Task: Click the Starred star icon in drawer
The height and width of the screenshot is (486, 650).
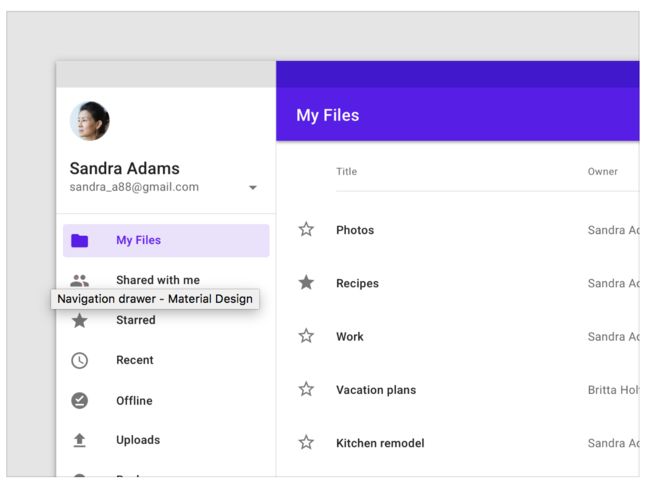Action: tap(80, 321)
